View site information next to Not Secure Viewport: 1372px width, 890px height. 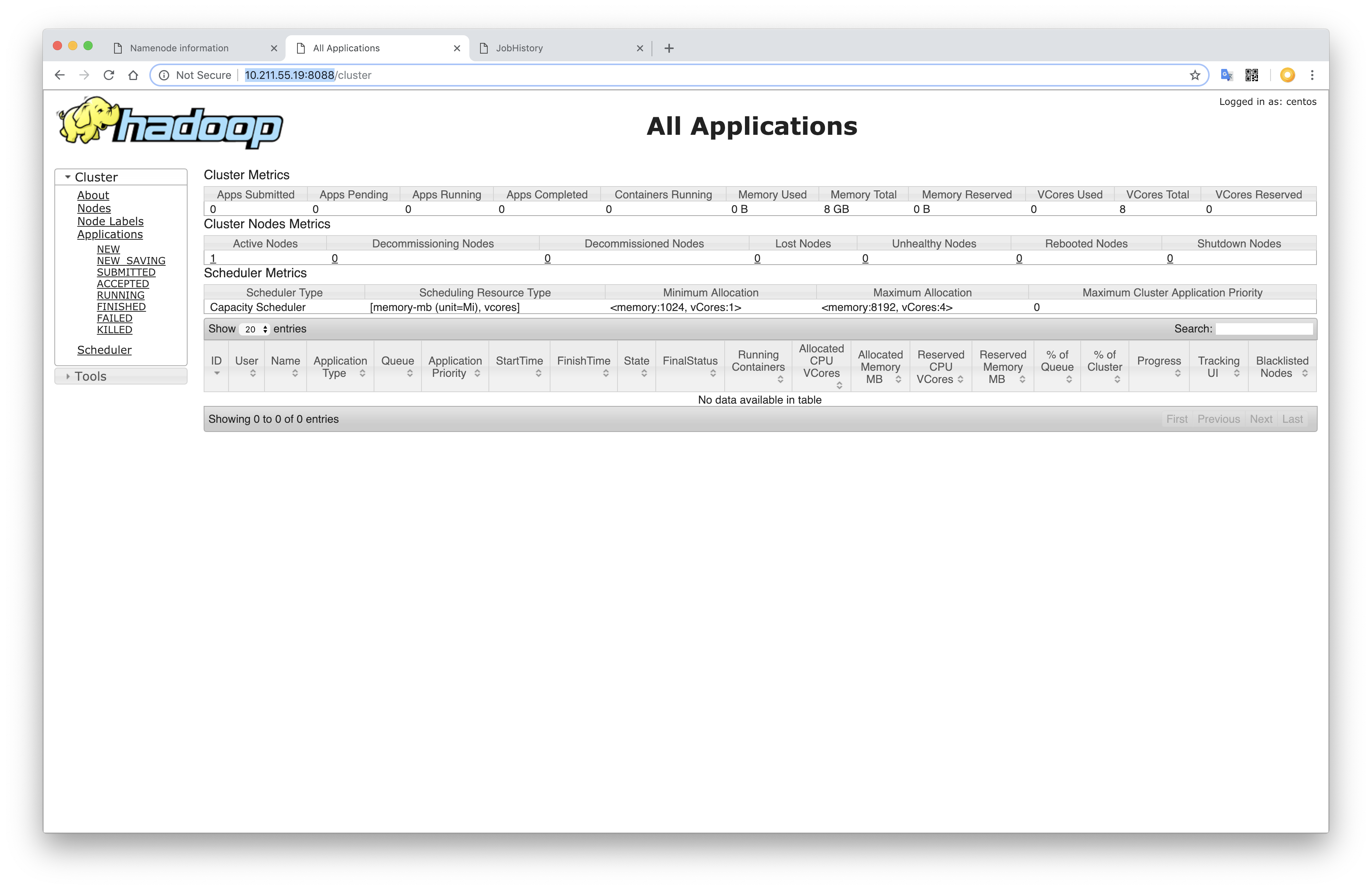pos(164,75)
